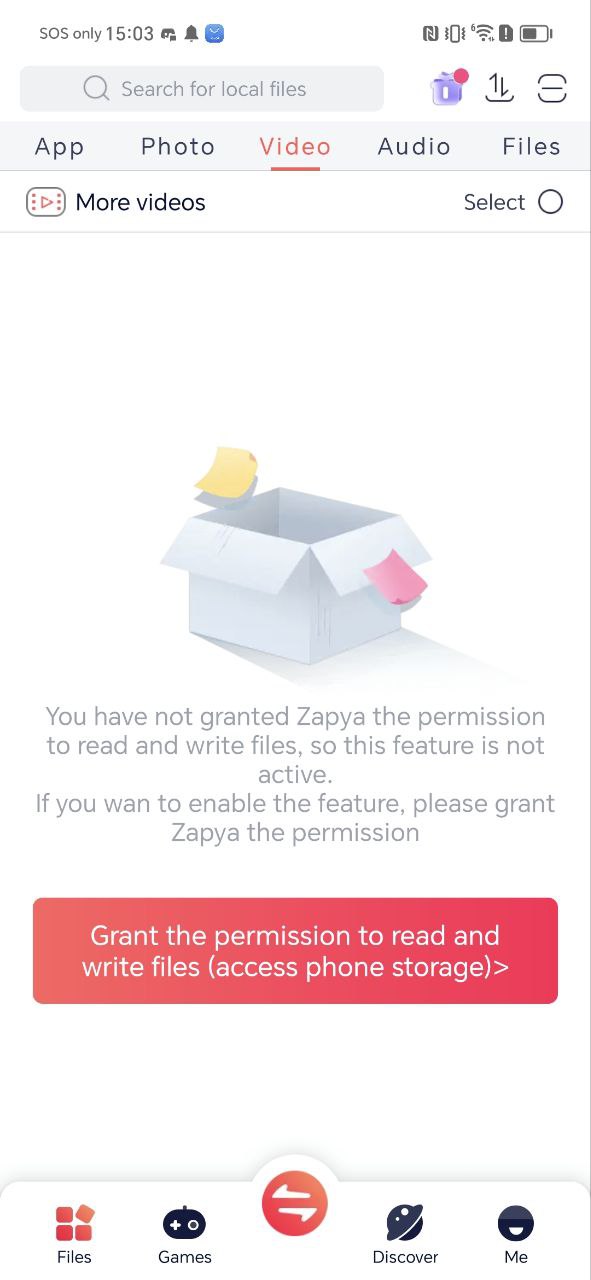Open the menu icon beside transfer arrows
Image resolution: width=591 pixels, height=1280 pixels.
(x=552, y=88)
